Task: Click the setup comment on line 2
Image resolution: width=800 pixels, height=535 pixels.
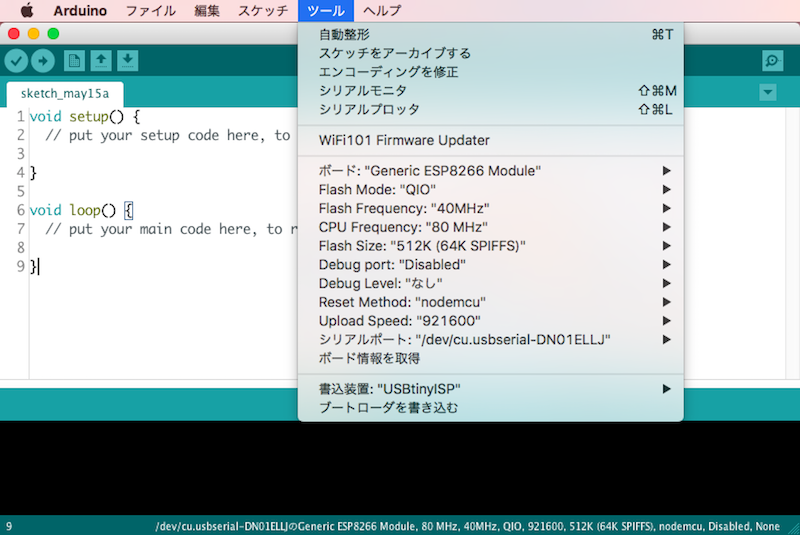Action: 167,136
